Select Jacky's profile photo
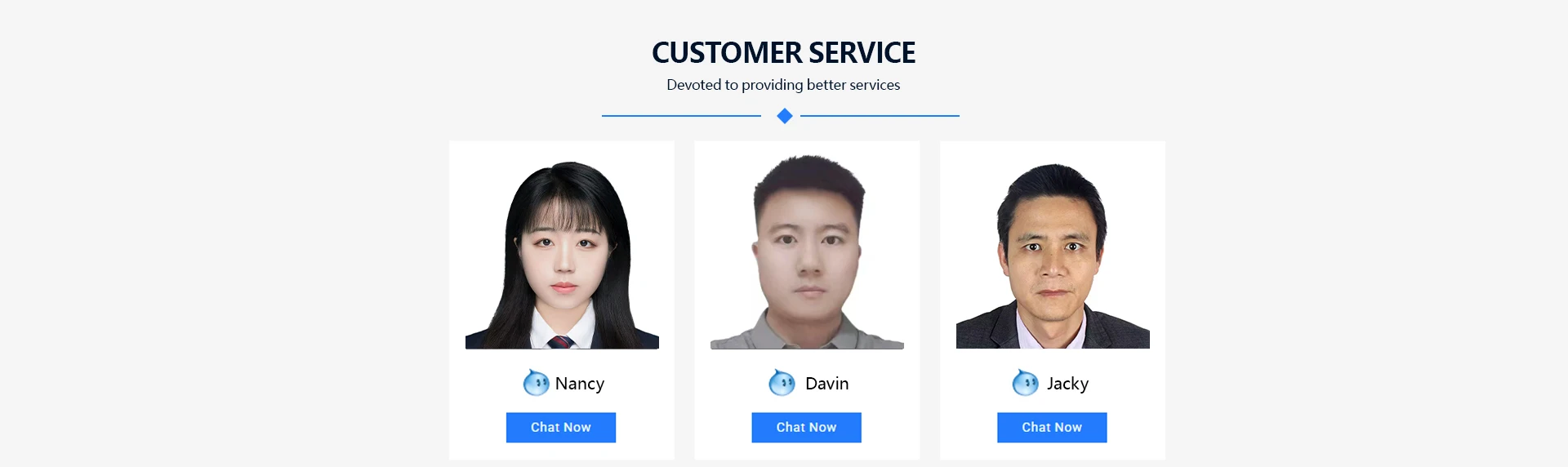1568x467 pixels. tap(1053, 255)
